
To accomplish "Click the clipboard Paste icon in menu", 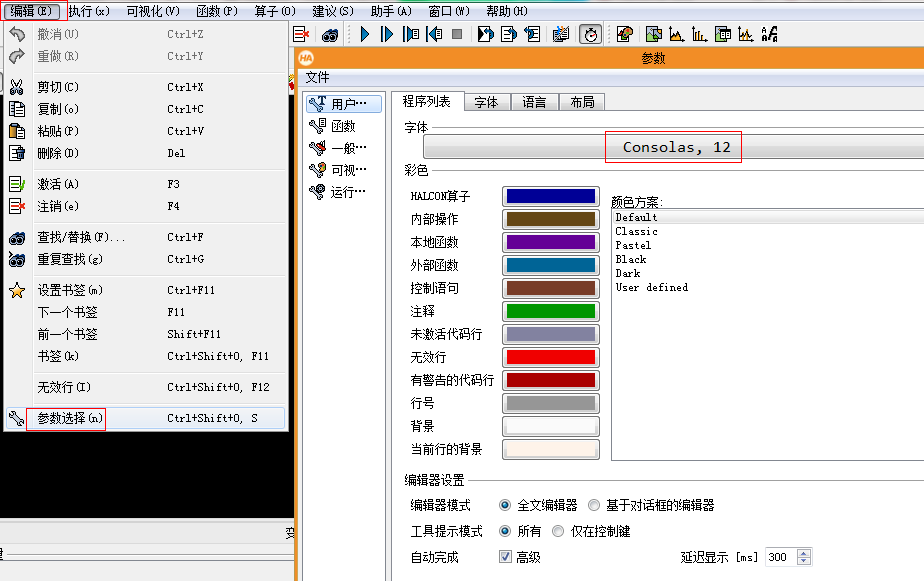I will point(16,131).
